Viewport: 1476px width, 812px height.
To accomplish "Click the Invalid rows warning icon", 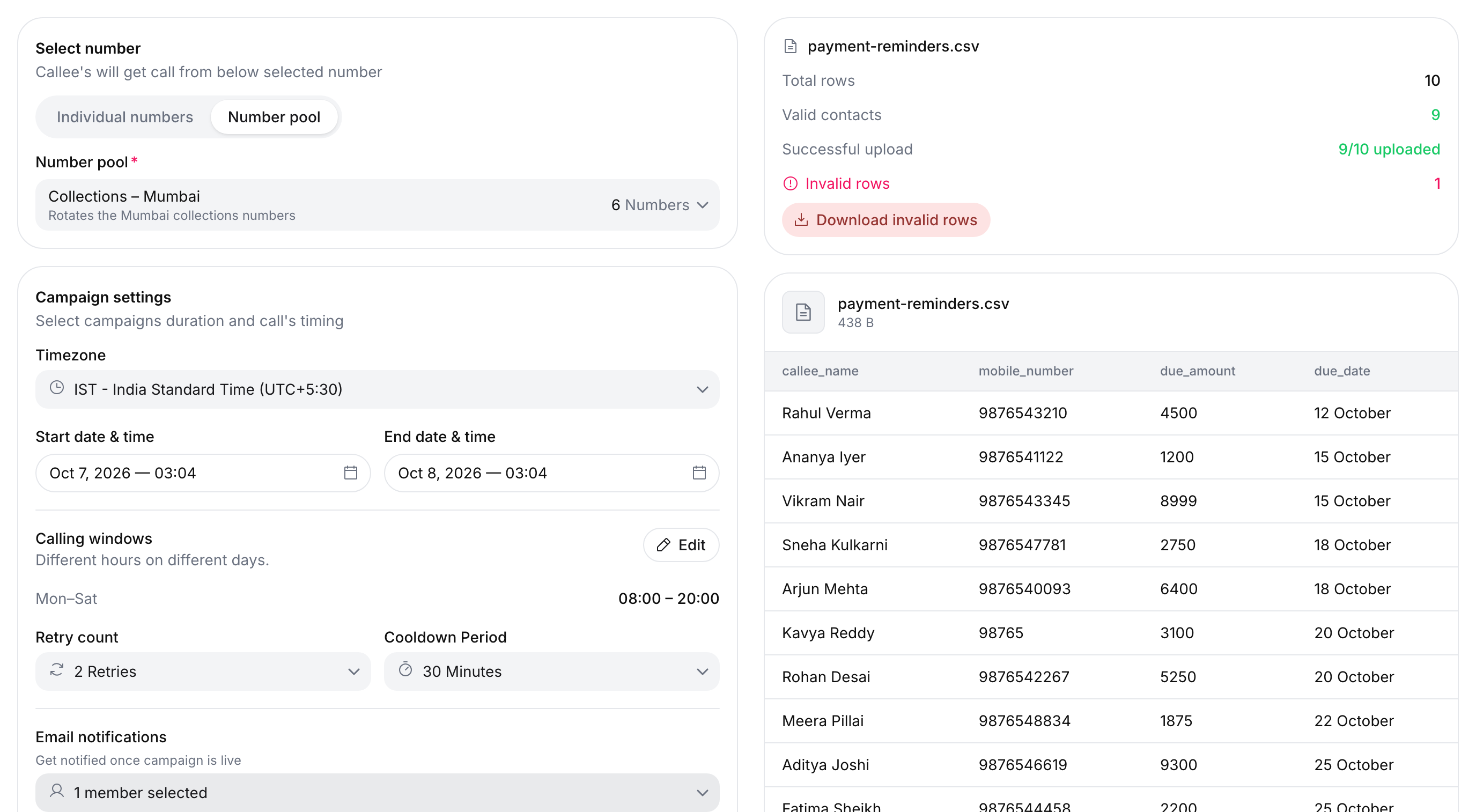I will [x=790, y=183].
